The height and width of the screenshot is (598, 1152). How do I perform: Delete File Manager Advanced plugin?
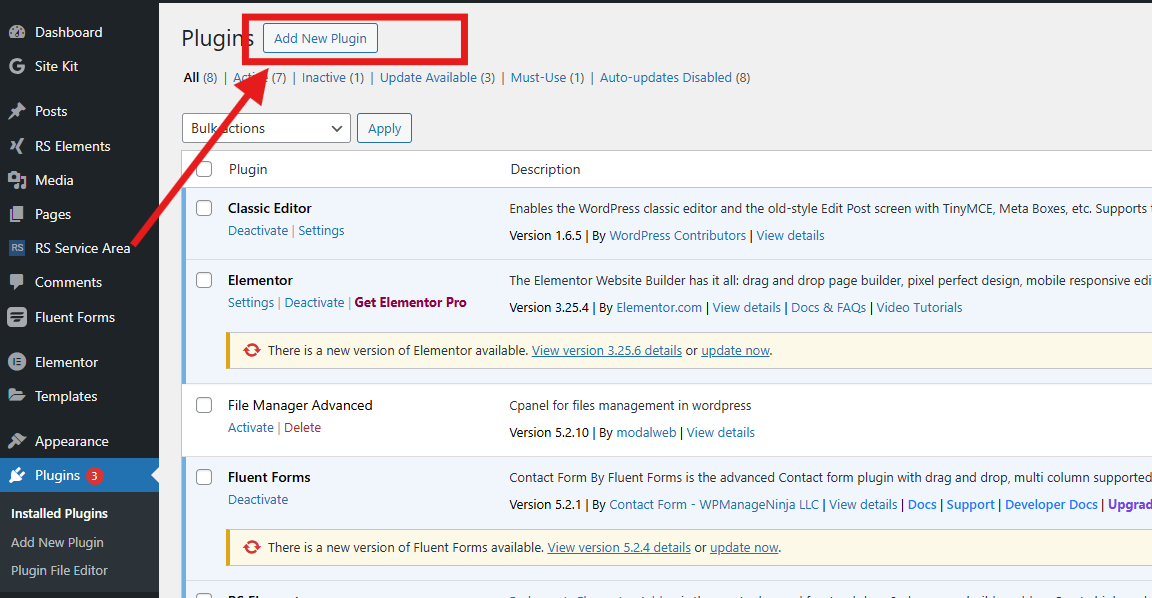(303, 428)
